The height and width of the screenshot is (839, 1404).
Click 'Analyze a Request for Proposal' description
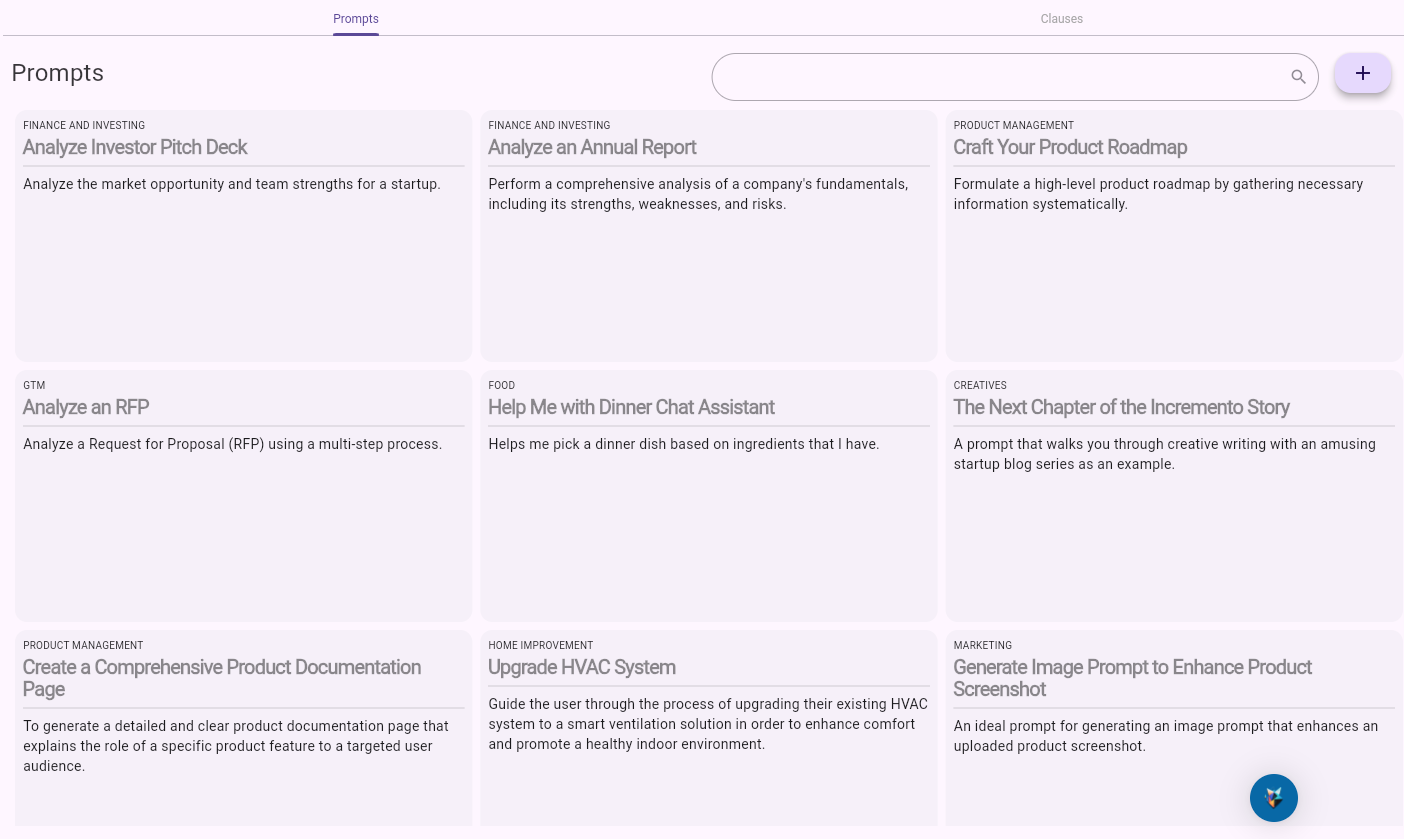[x=232, y=444]
